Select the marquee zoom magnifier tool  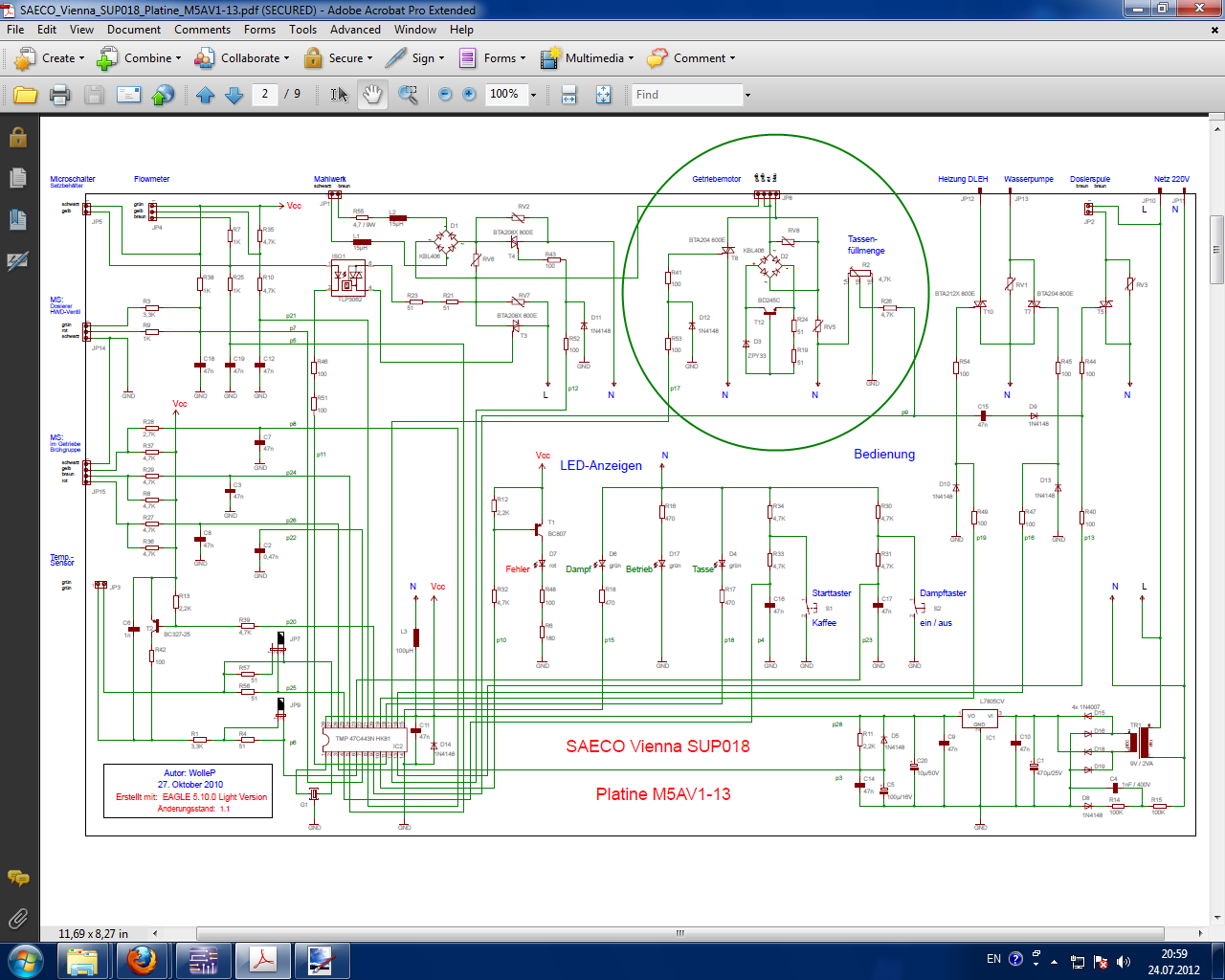tap(408, 95)
